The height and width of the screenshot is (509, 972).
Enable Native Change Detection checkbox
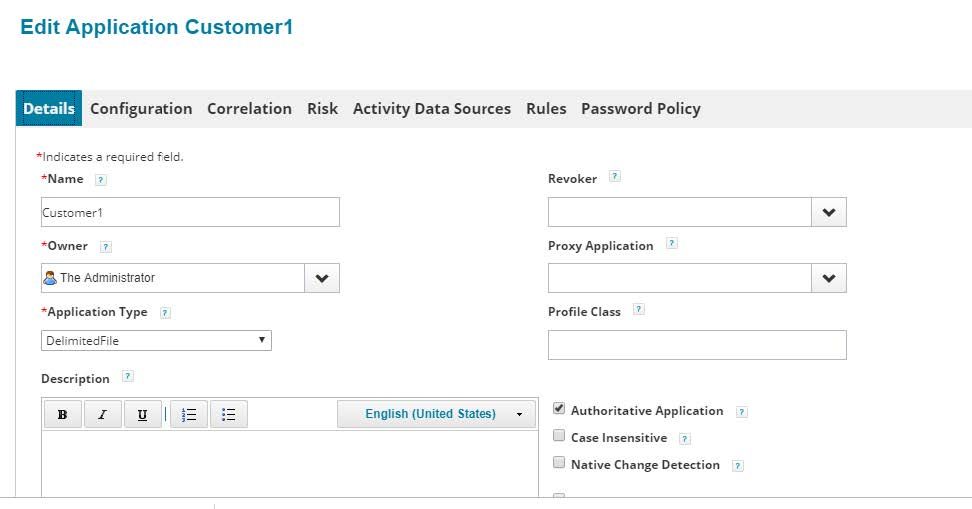(559, 463)
